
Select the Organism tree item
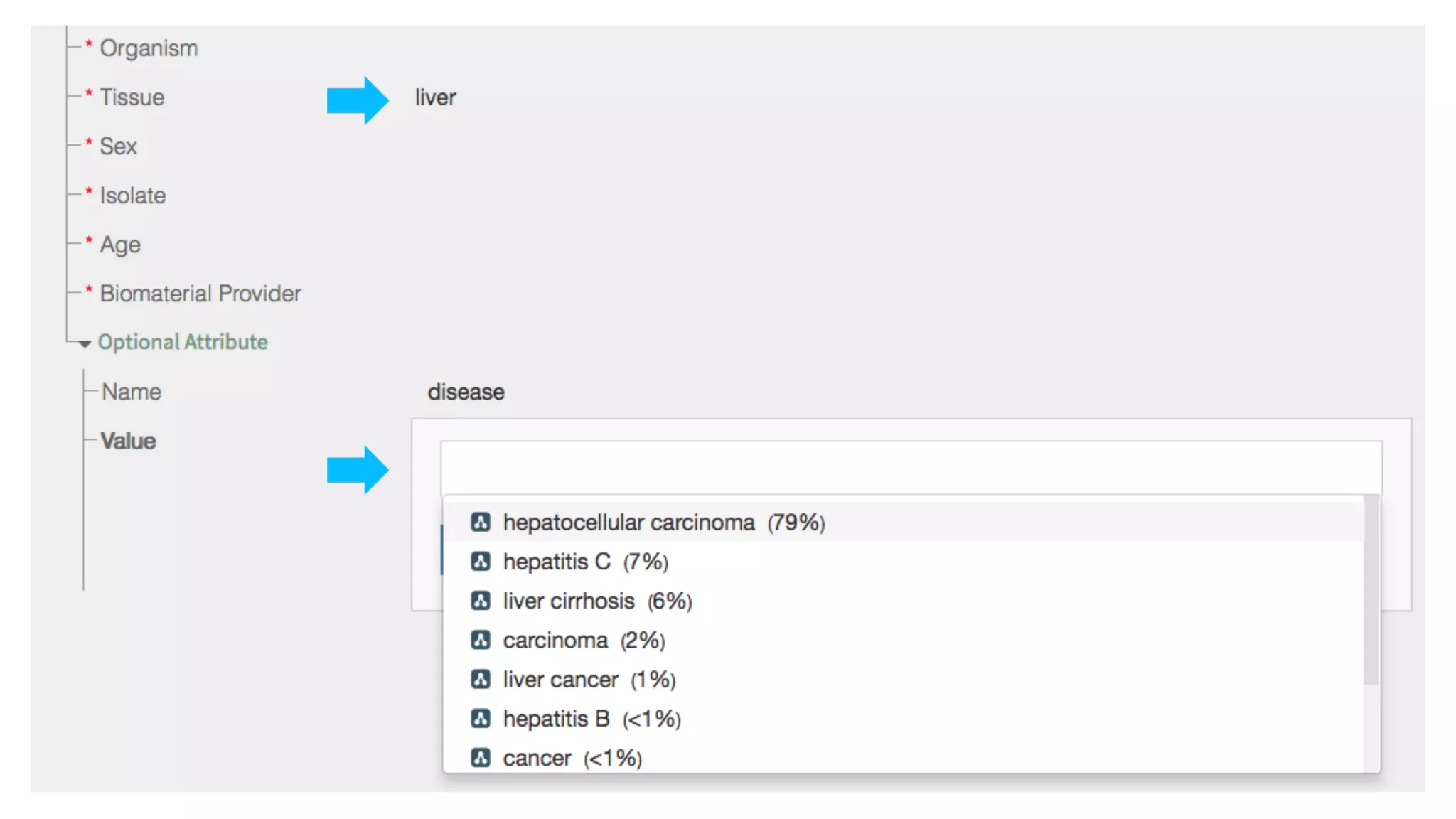[149, 48]
